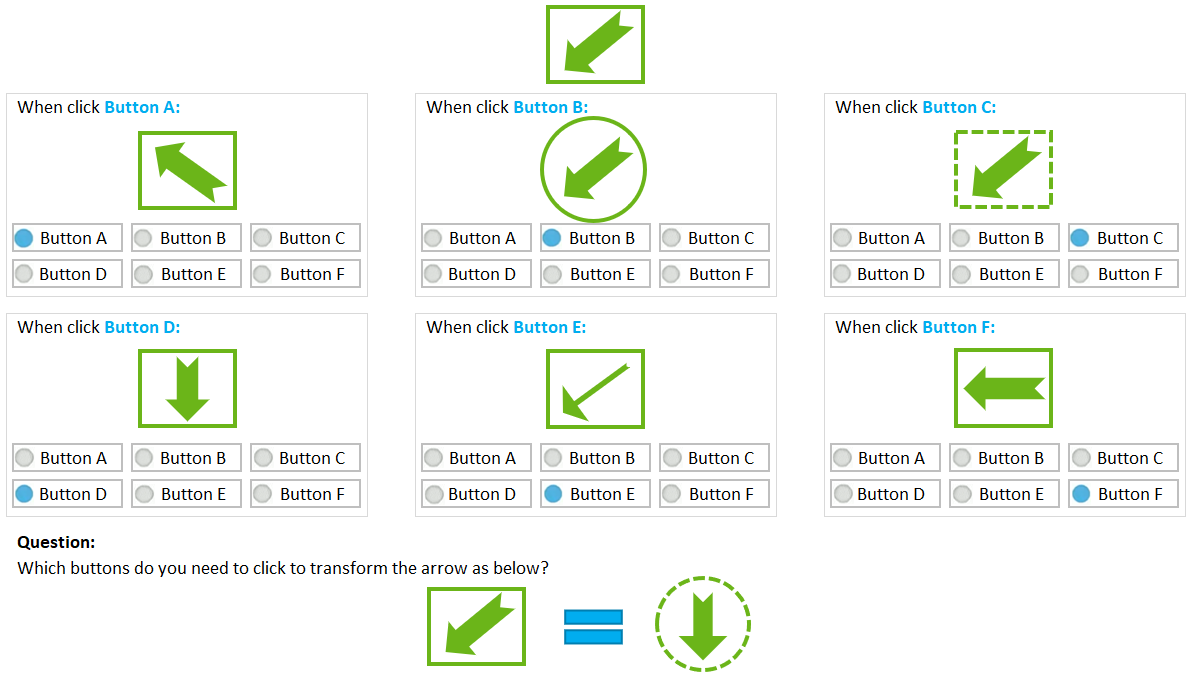
Task: Select Button F radio in the Button A panel
Action: 263,274
